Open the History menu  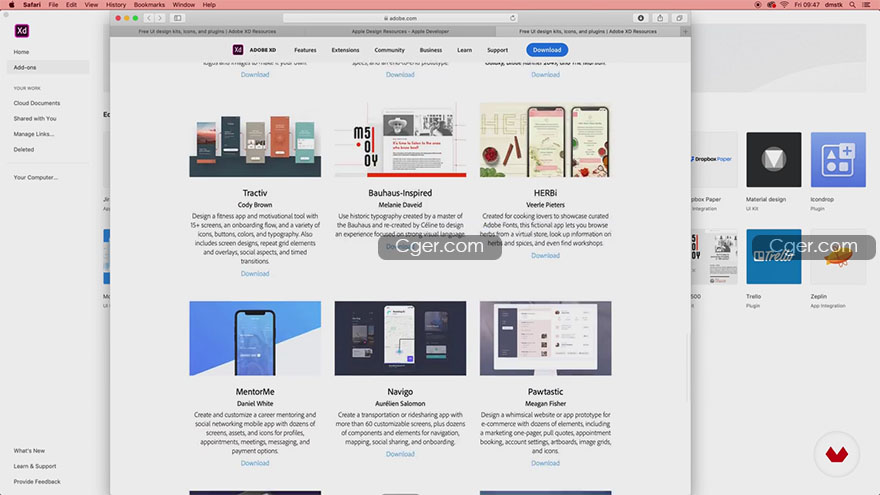(116, 4)
